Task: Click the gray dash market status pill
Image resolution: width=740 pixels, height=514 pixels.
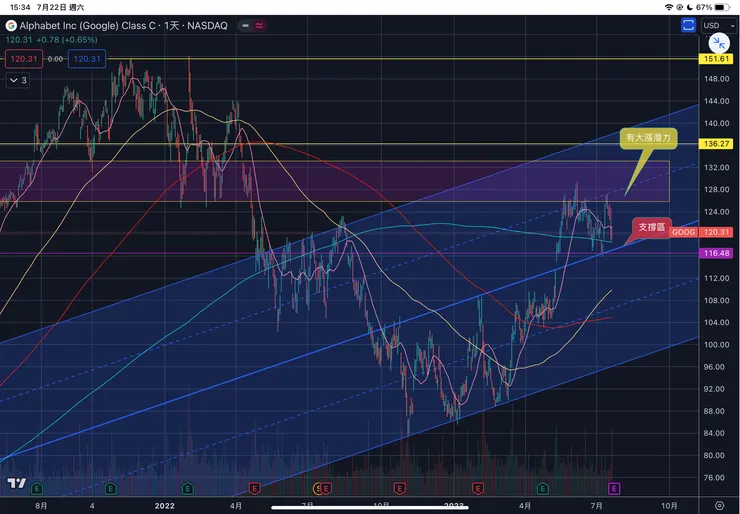Action: (x=245, y=25)
